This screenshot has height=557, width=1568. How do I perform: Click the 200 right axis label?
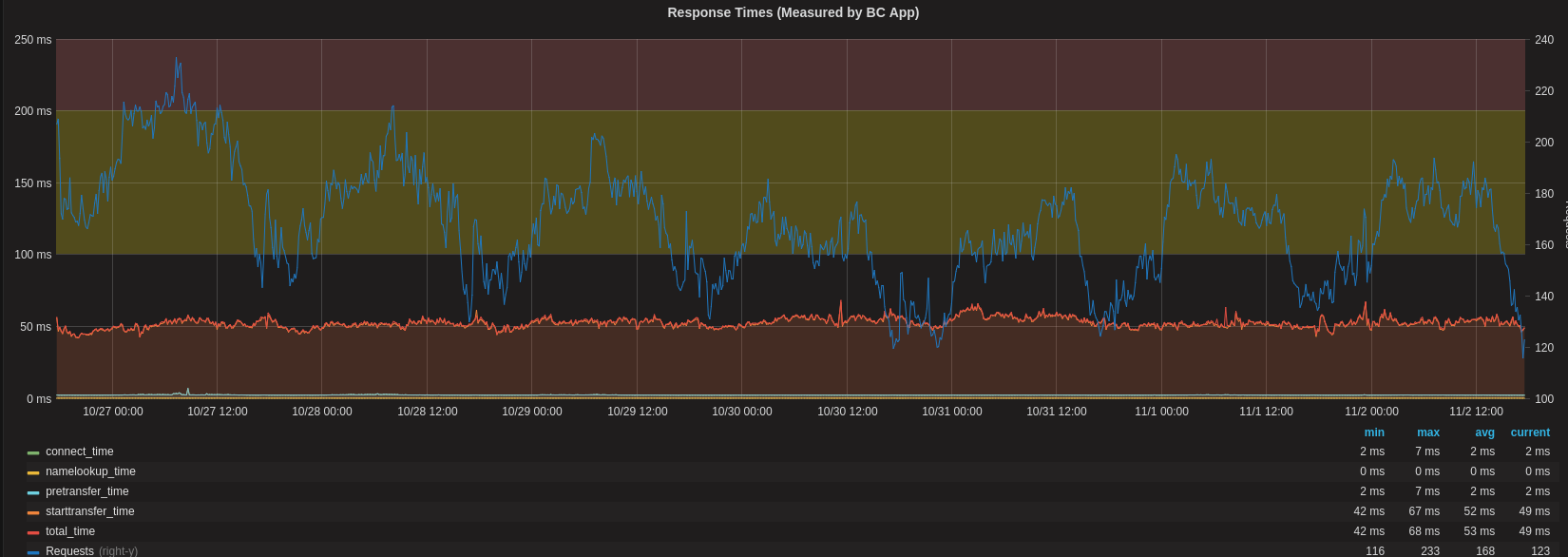(x=1544, y=143)
